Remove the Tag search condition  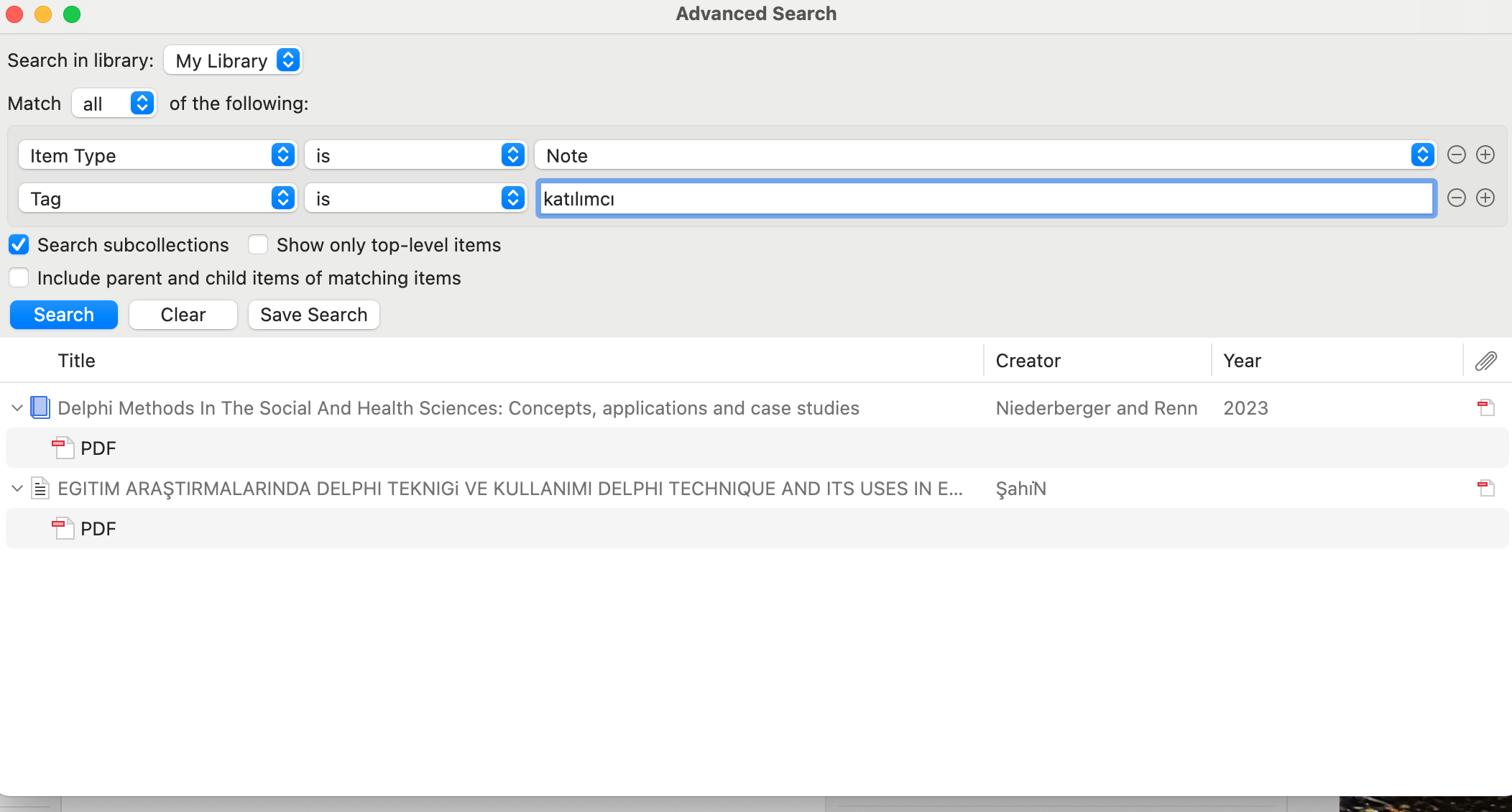pyautogui.click(x=1456, y=198)
